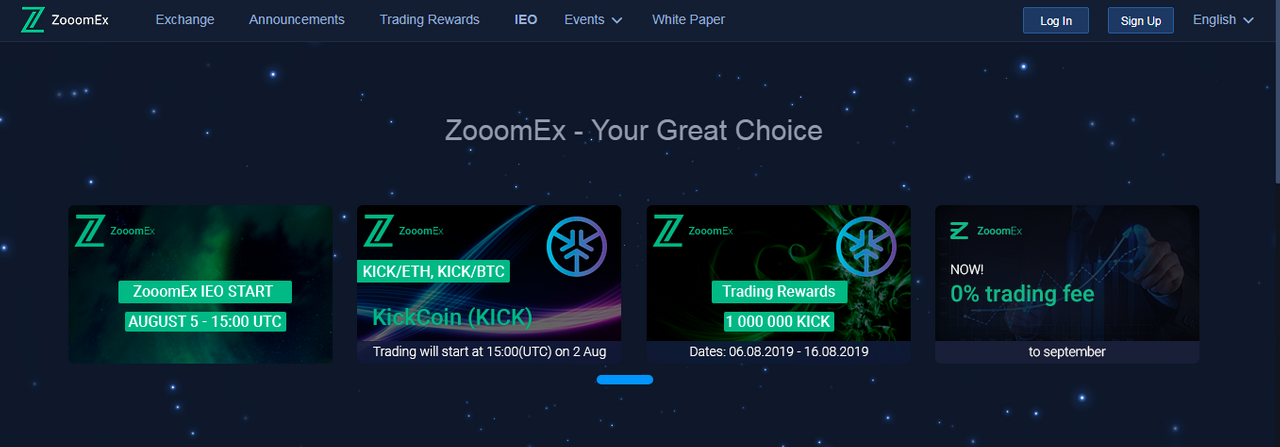Viewport: 1280px width, 447px height.
Task: Click the Z logo on KickCoin banner
Action: click(378, 231)
